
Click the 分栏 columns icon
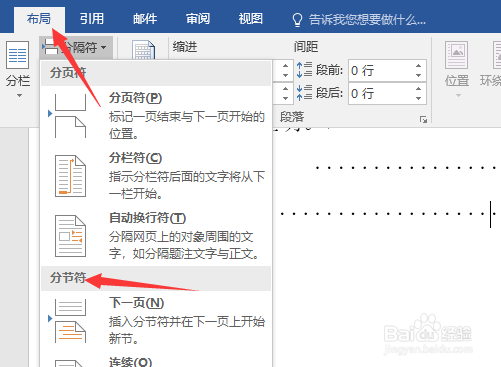17,55
